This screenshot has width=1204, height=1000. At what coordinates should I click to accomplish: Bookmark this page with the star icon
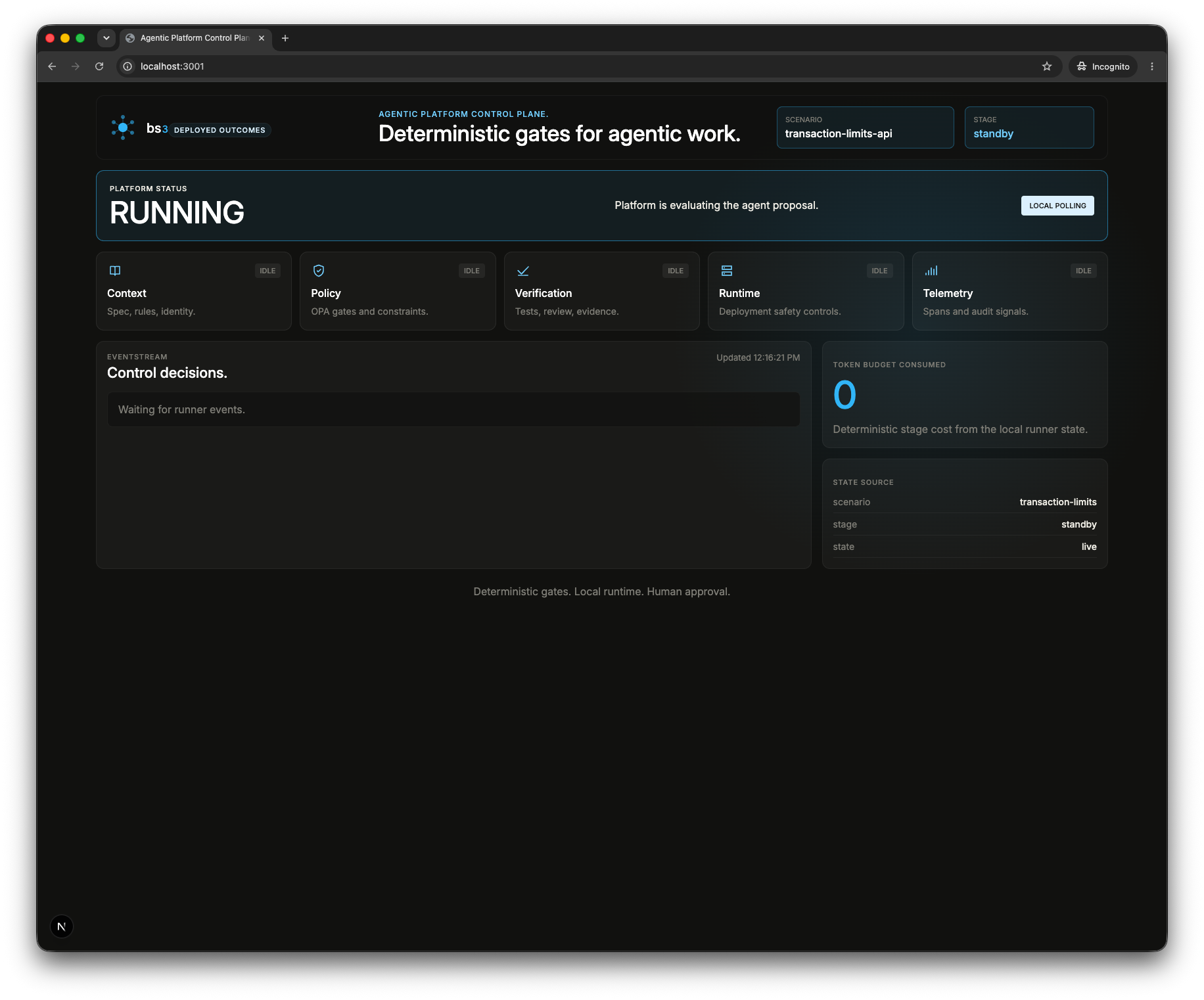coord(1047,66)
